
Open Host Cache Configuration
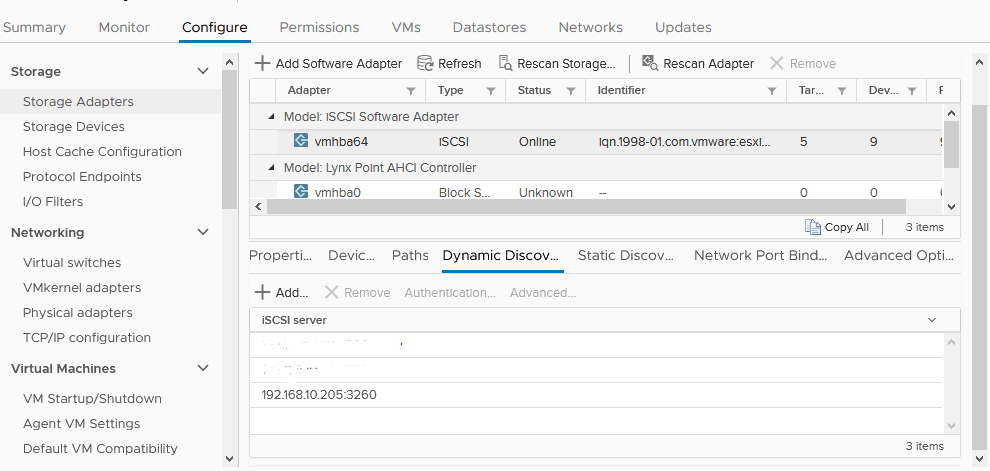102,152
